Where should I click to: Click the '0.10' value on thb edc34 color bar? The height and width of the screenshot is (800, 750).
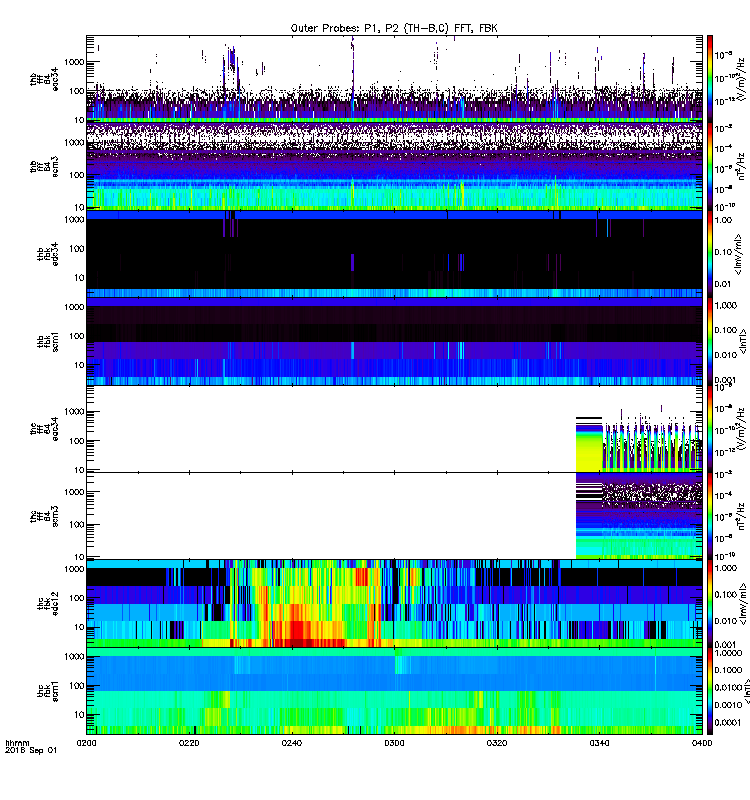click(723, 252)
